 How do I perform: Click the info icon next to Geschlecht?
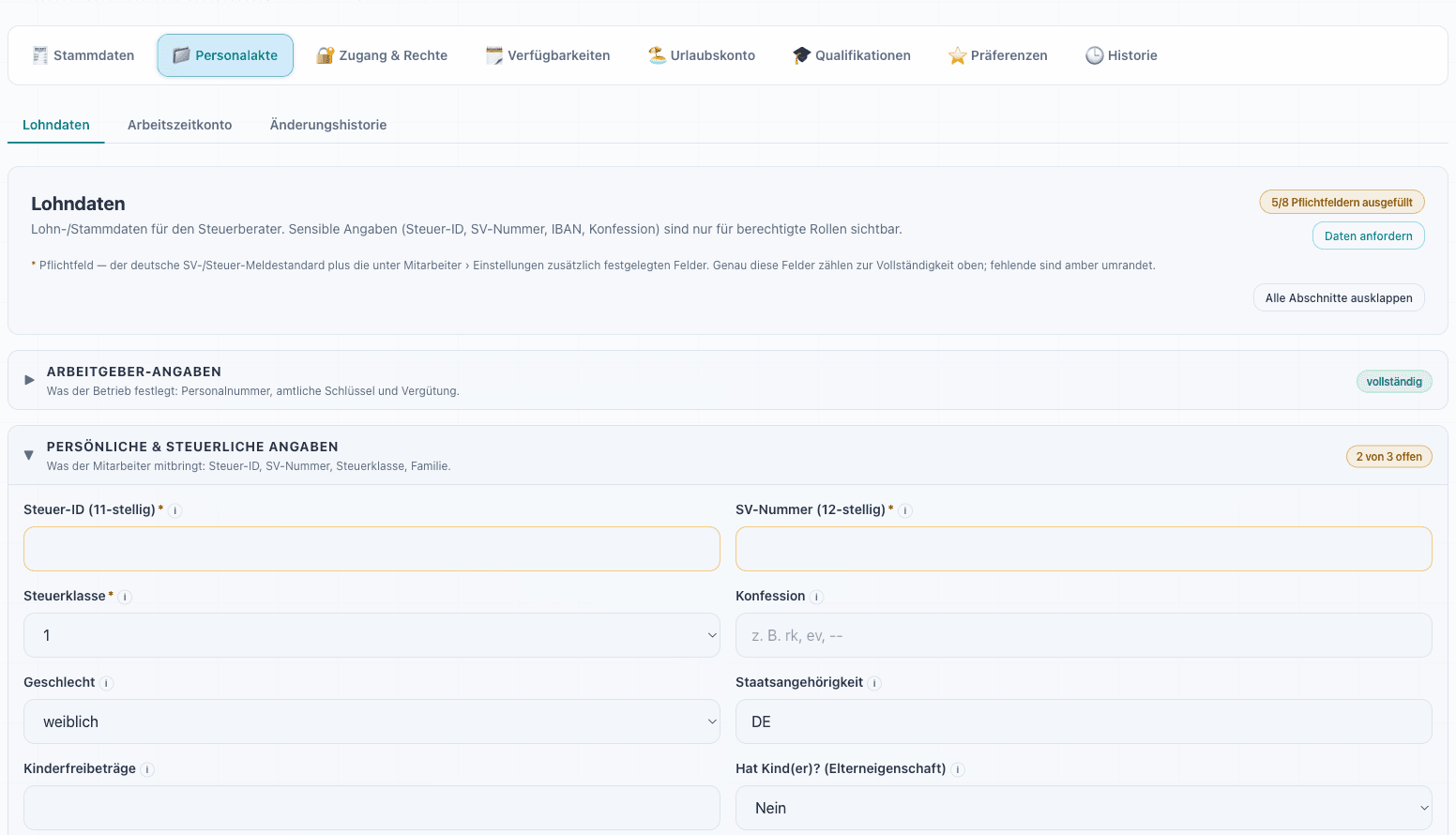pyautogui.click(x=107, y=683)
